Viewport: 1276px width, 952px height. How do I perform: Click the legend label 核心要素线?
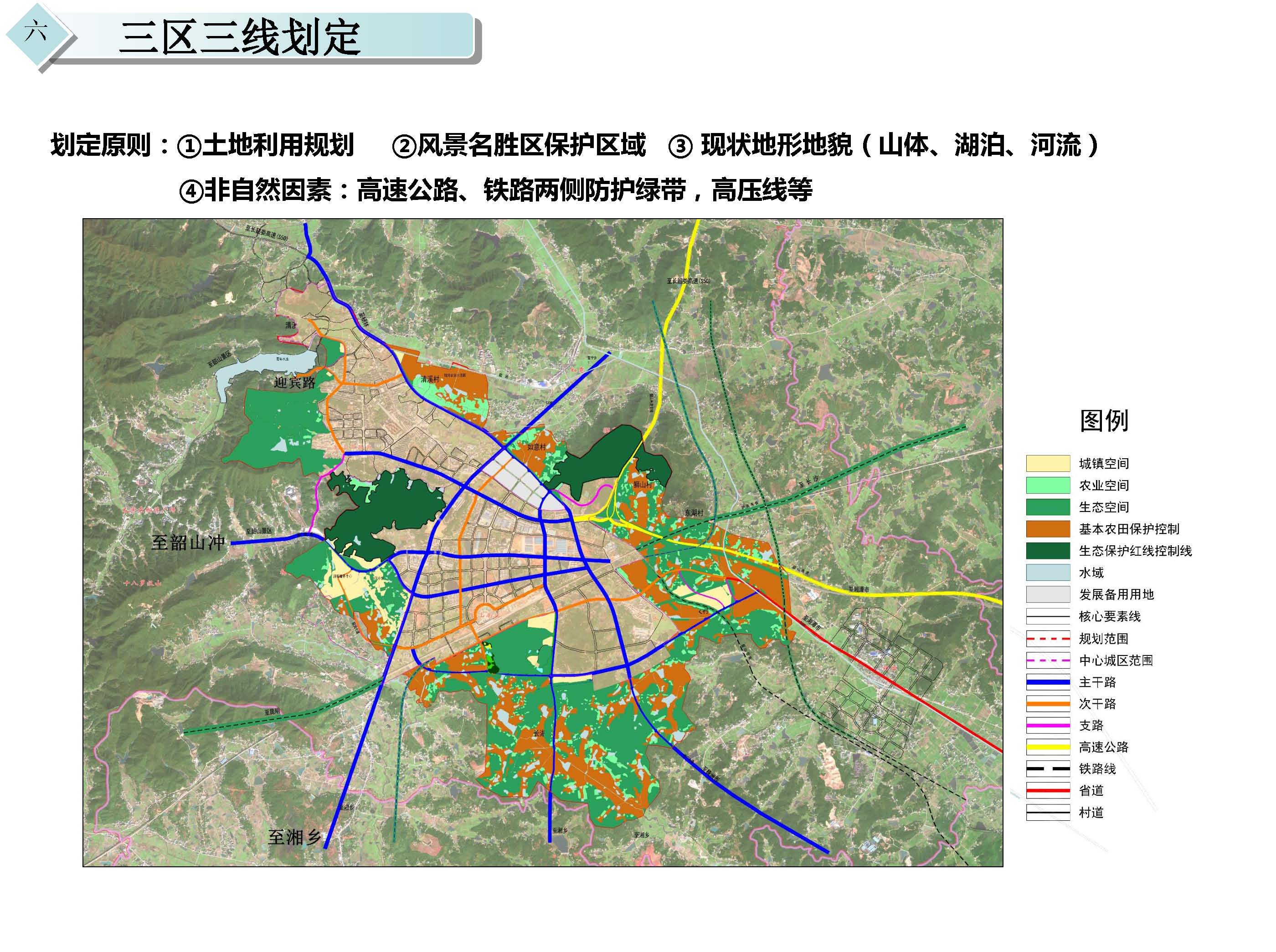(x=1110, y=616)
